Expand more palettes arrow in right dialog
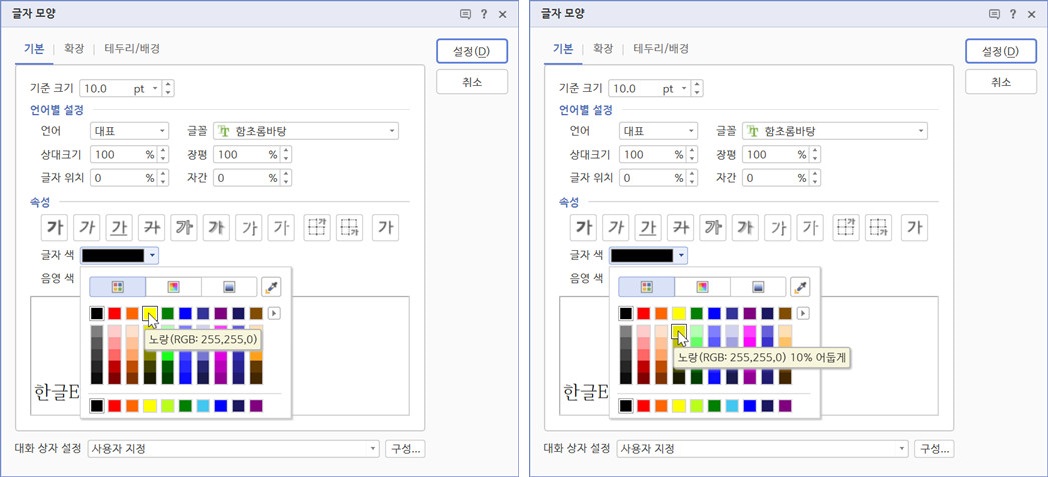Screen dimensions: 1048x477 coord(803,313)
